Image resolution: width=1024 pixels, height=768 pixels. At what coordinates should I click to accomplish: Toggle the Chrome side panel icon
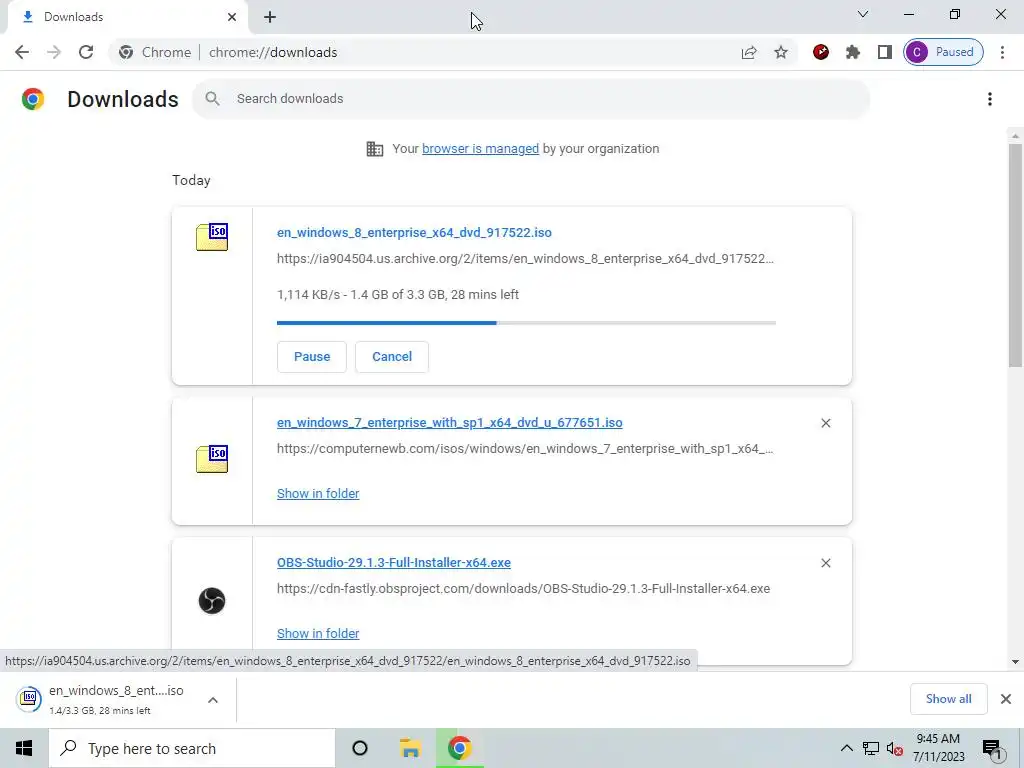[885, 52]
